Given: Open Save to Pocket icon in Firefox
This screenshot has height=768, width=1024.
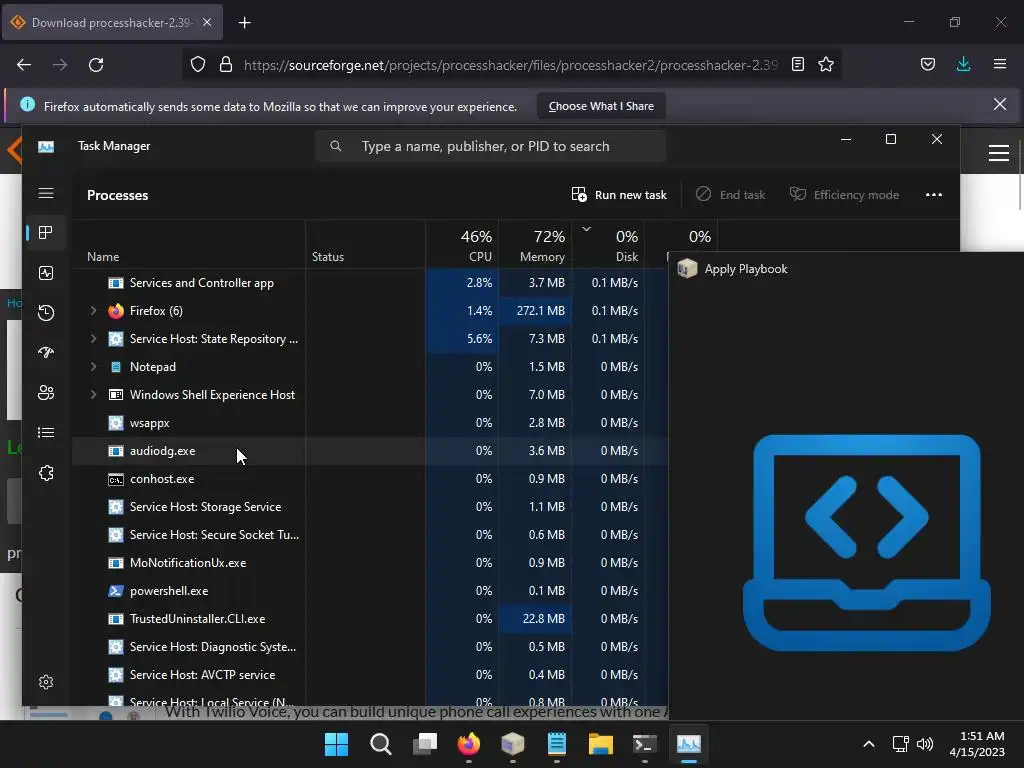Looking at the screenshot, I should (927, 65).
